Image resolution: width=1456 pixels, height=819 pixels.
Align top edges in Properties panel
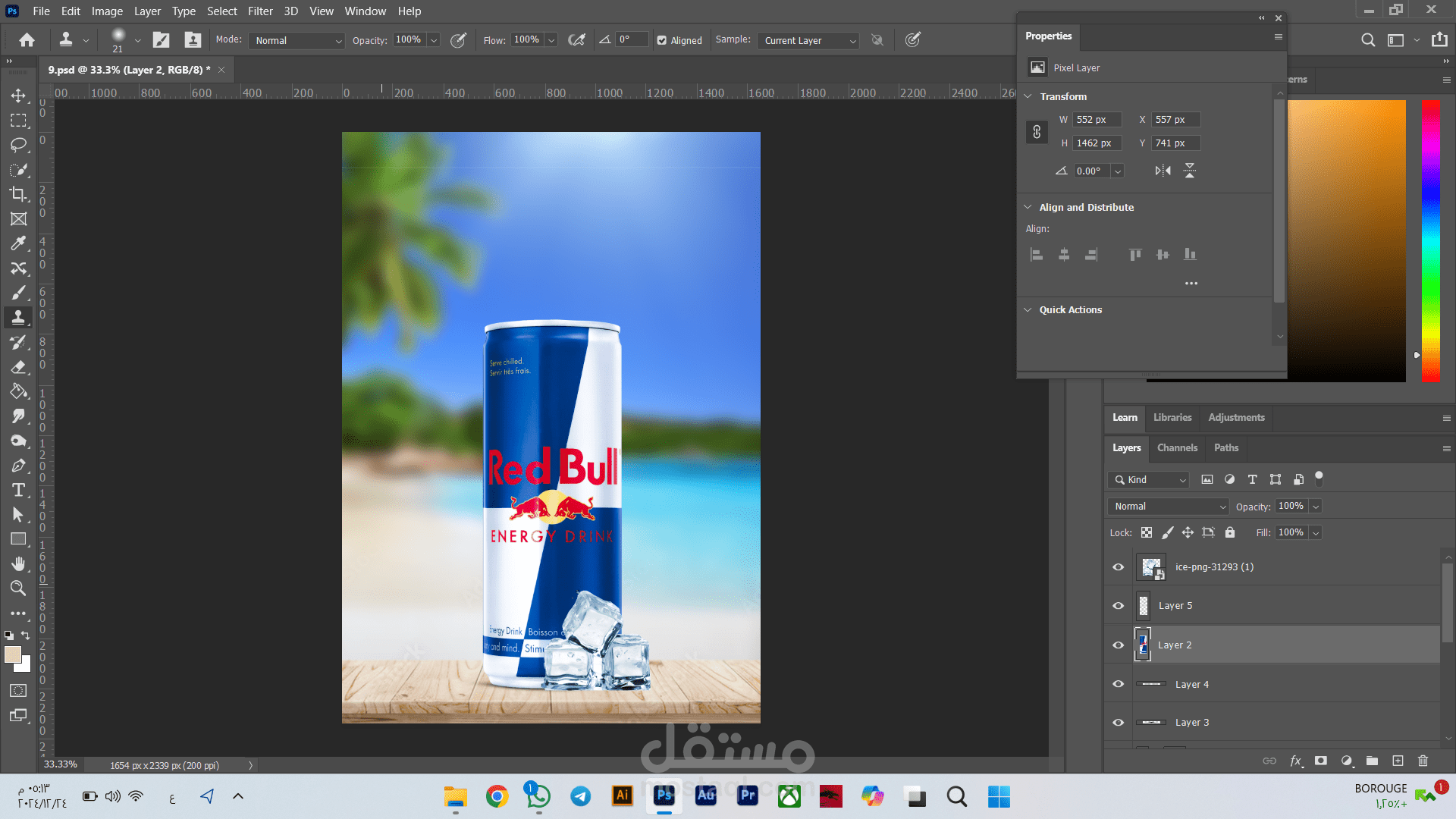click(1135, 255)
